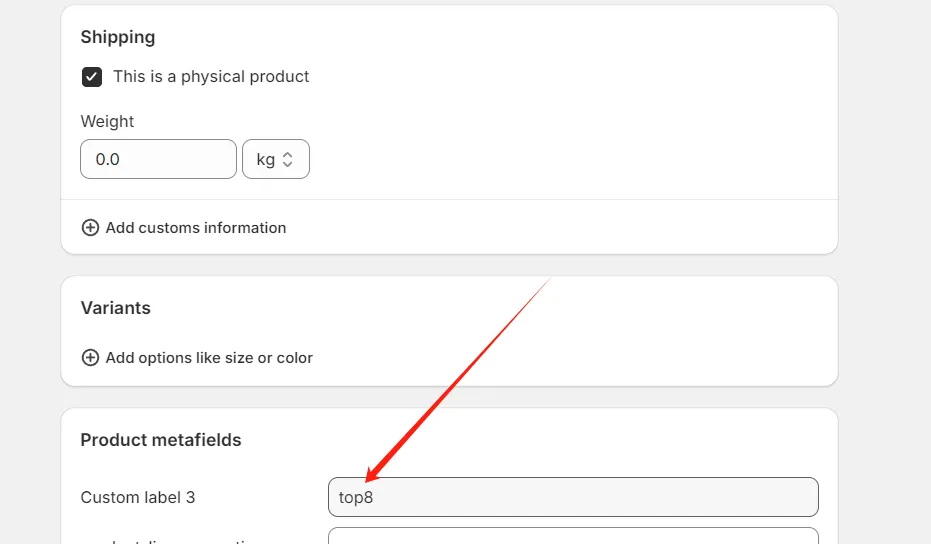Click the Weight input field showing 0.0

point(158,159)
